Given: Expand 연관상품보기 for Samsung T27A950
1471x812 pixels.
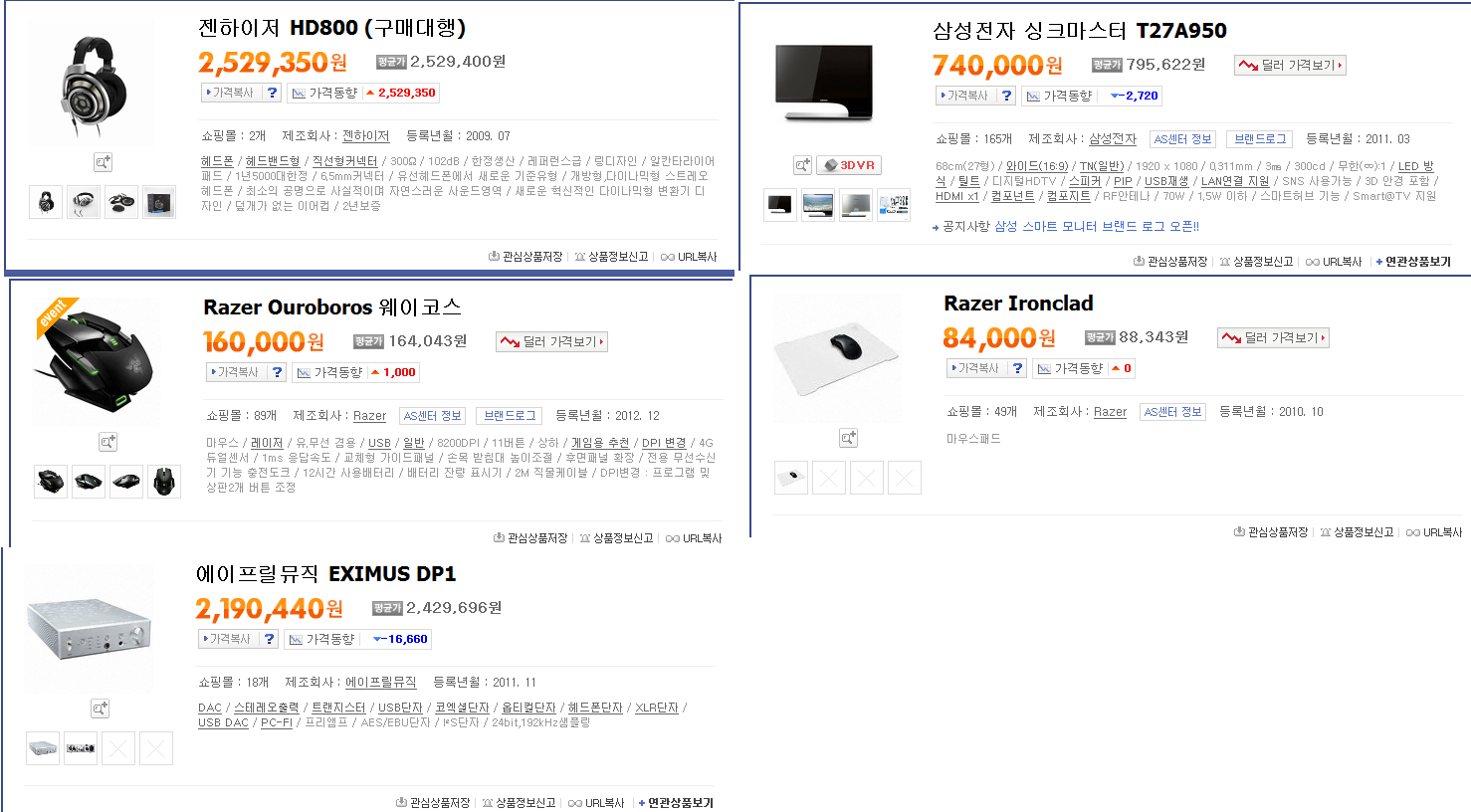Looking at the screenshot, I should (x=1413, y=262).
